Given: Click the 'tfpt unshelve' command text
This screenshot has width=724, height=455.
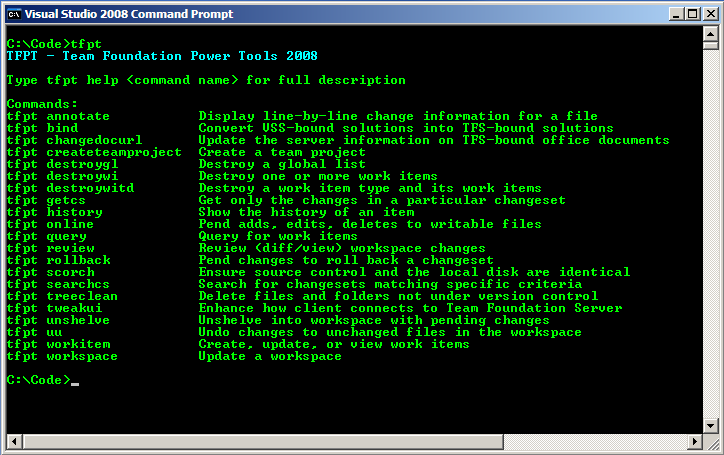Looking at the screenshot, I should [58, 320].
